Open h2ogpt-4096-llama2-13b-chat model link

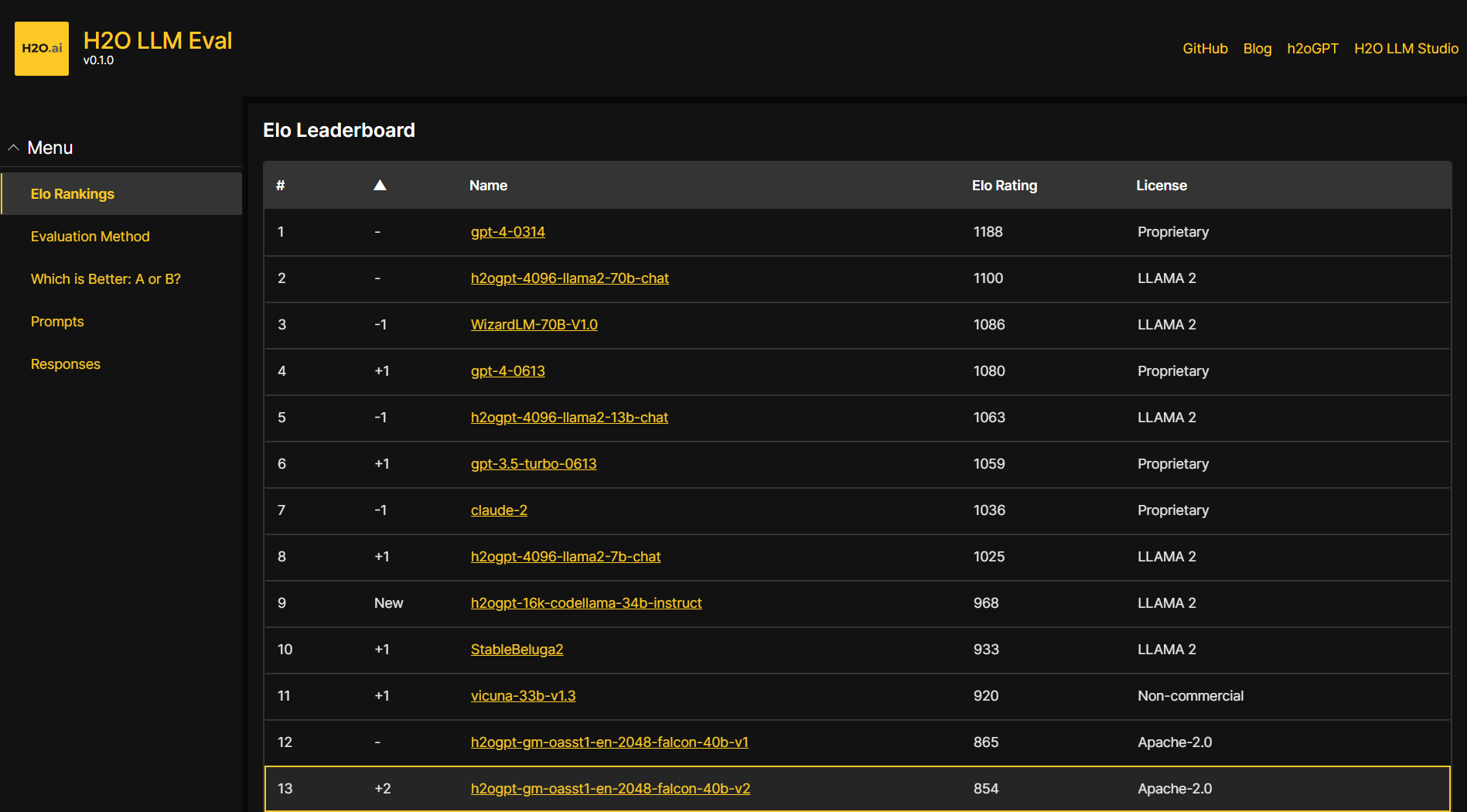tap(569, 418)
